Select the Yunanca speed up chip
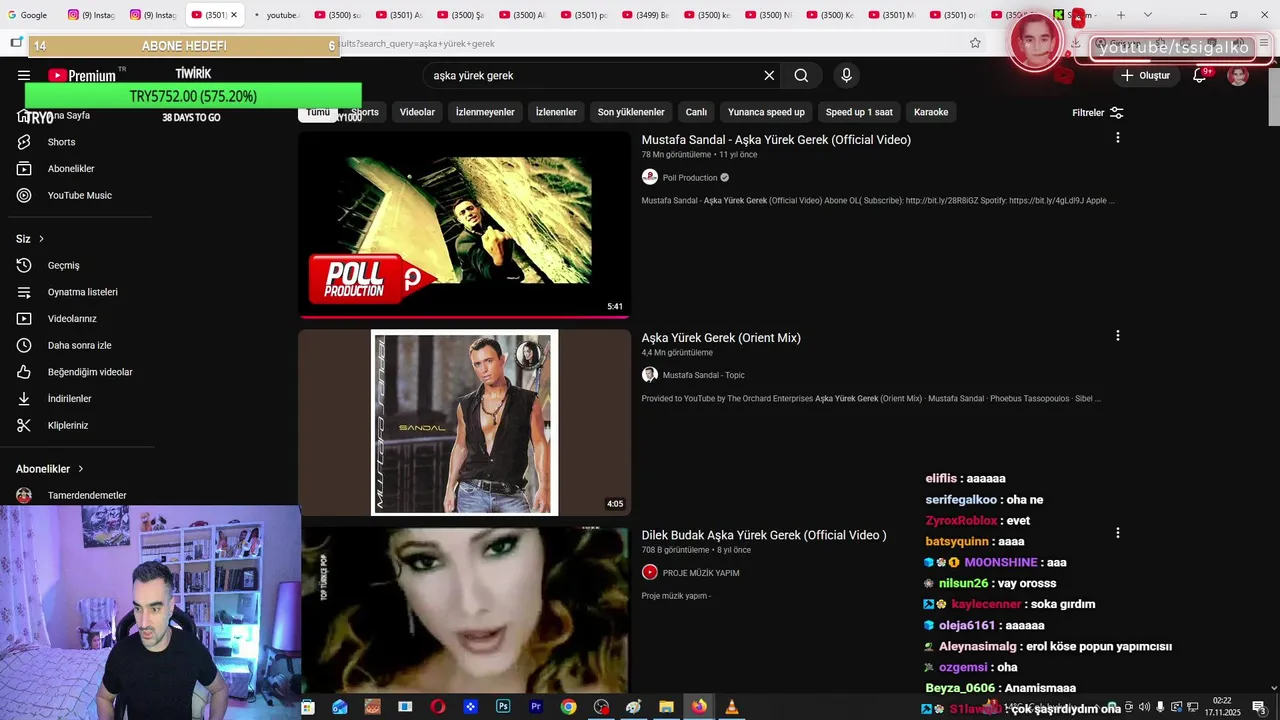 tap(766, 112)
